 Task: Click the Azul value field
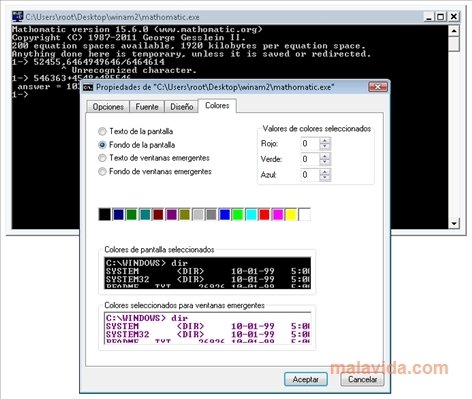coord(310,175)
